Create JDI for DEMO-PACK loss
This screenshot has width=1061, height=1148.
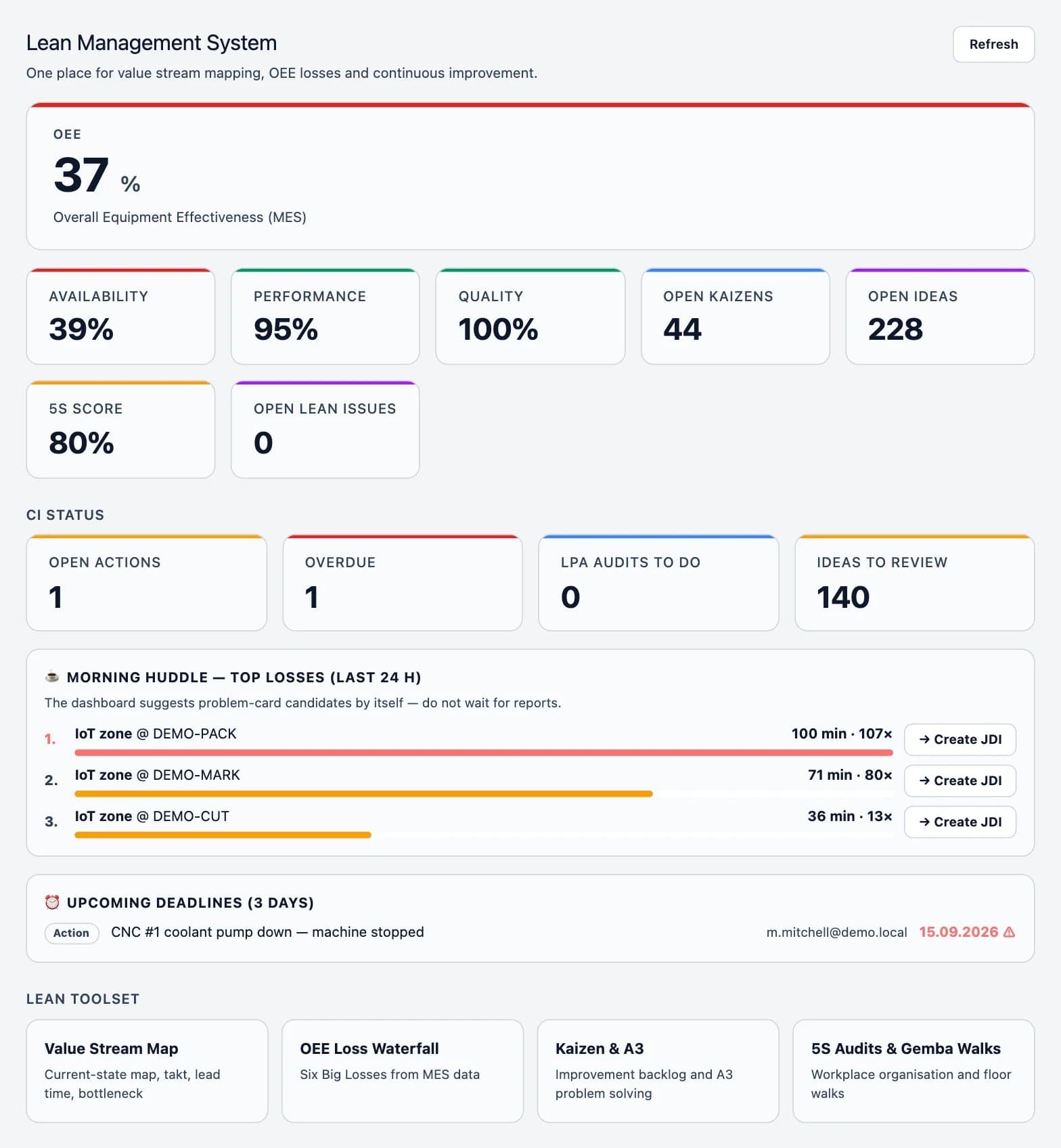click(x=960, y=739)
